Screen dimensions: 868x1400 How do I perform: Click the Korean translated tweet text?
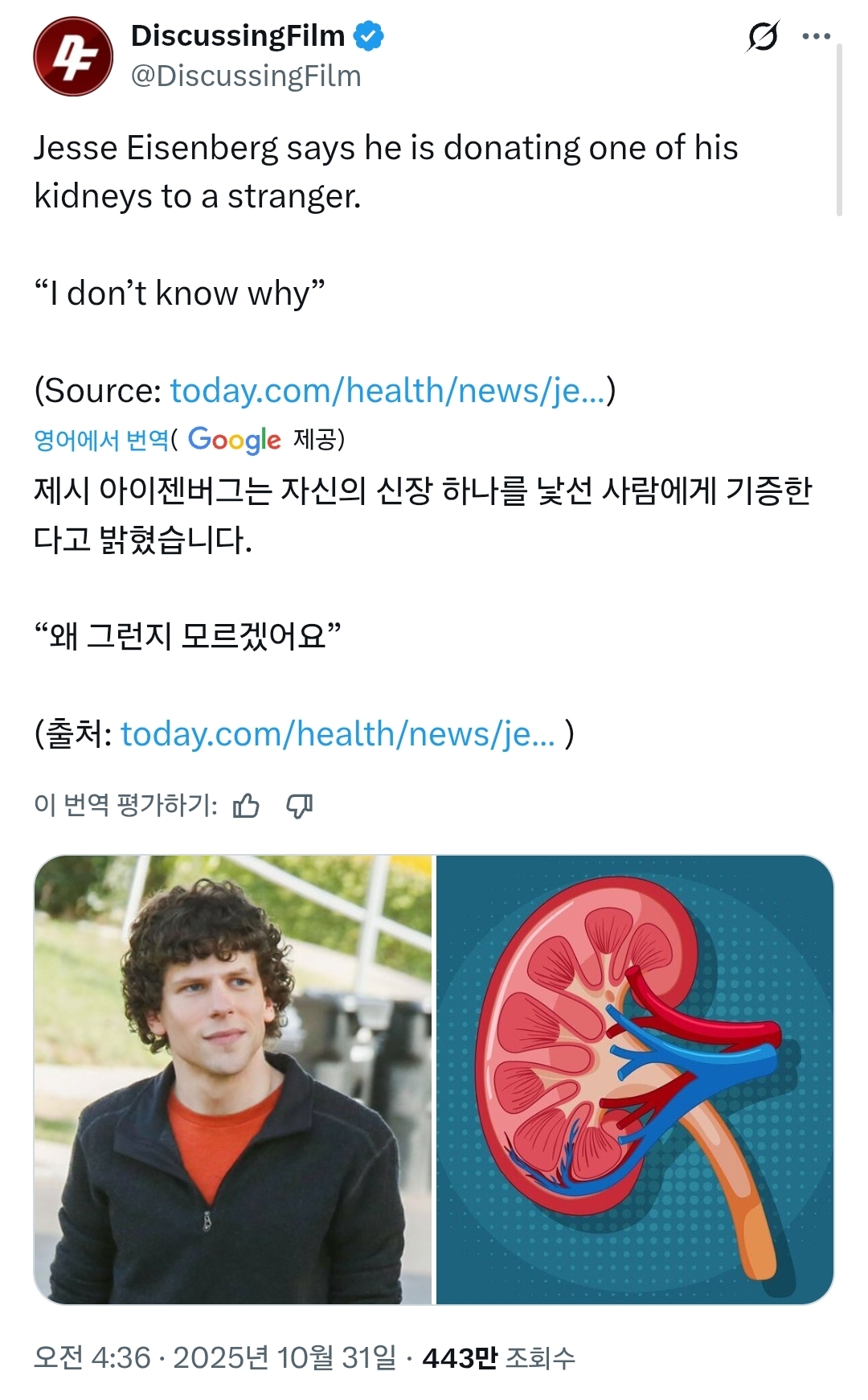tap(423, 515)
